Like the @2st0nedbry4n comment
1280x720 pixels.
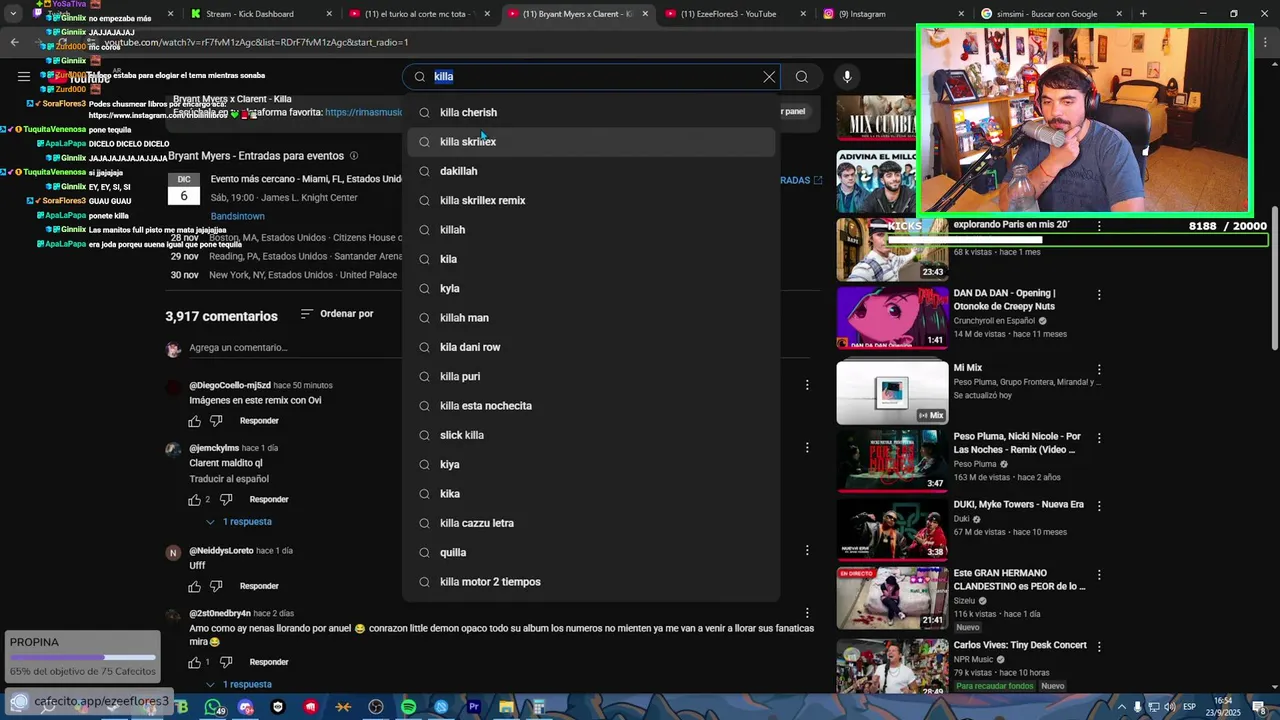pyautogui.click(x=195, y=662)
